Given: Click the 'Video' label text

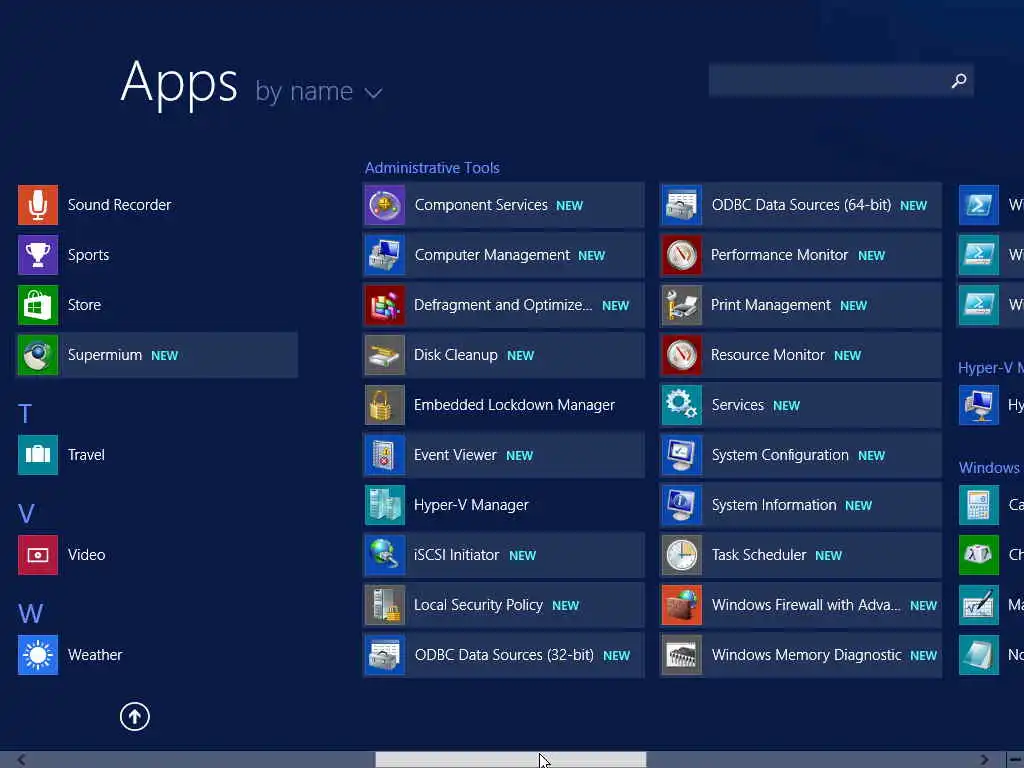Looking at the screenshot, I should 86,554.
